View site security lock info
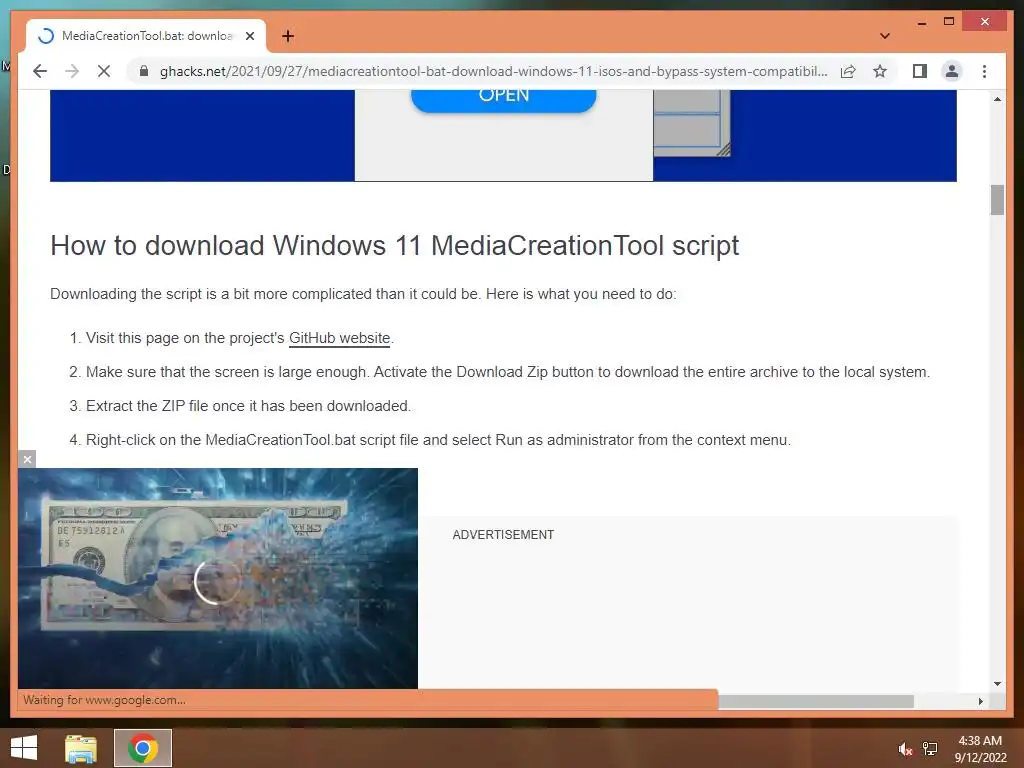This screenshot has width=1024, height=768. 144,71
